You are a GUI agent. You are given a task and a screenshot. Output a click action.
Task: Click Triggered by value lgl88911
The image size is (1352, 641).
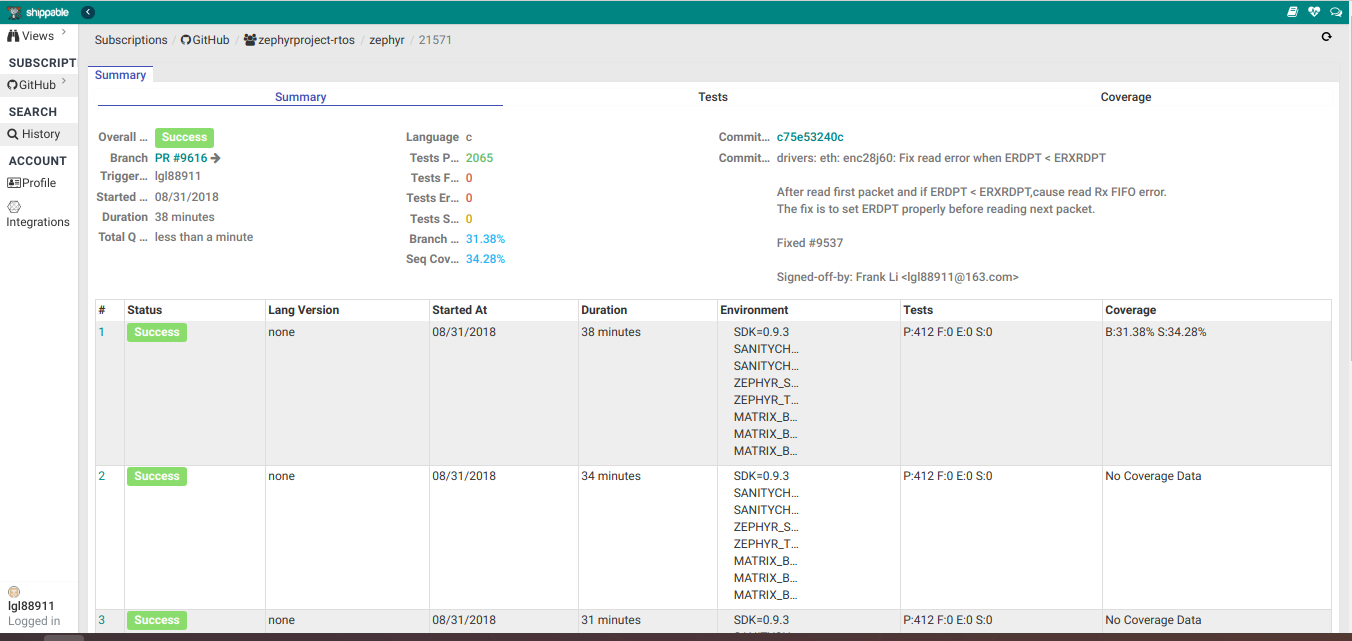[178, 176]
